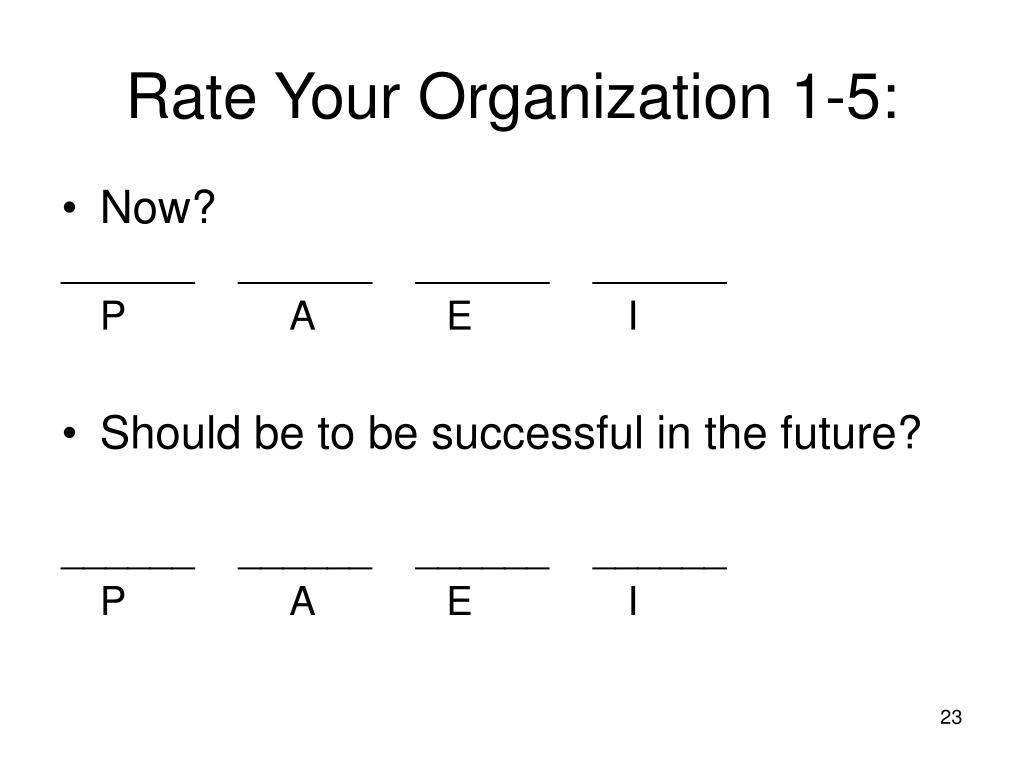The height and width of the screenshot is (768, 1024).
Task: Select the letter P in the future row
Action: 113,601
